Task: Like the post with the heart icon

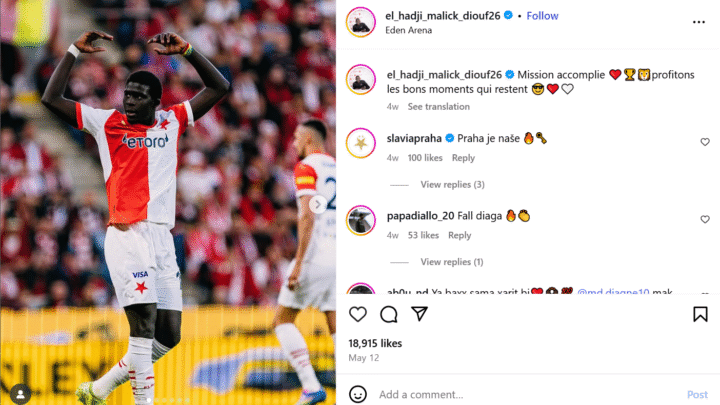Action: 358,315
